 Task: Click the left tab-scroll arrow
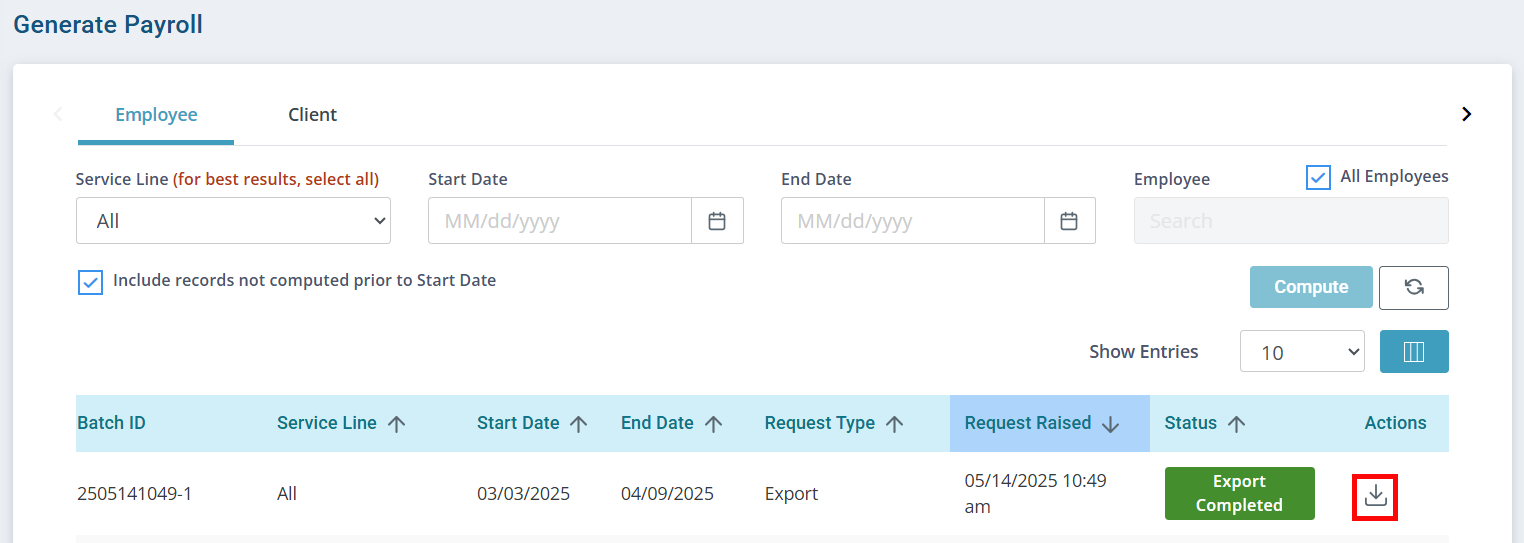(58, 114)
